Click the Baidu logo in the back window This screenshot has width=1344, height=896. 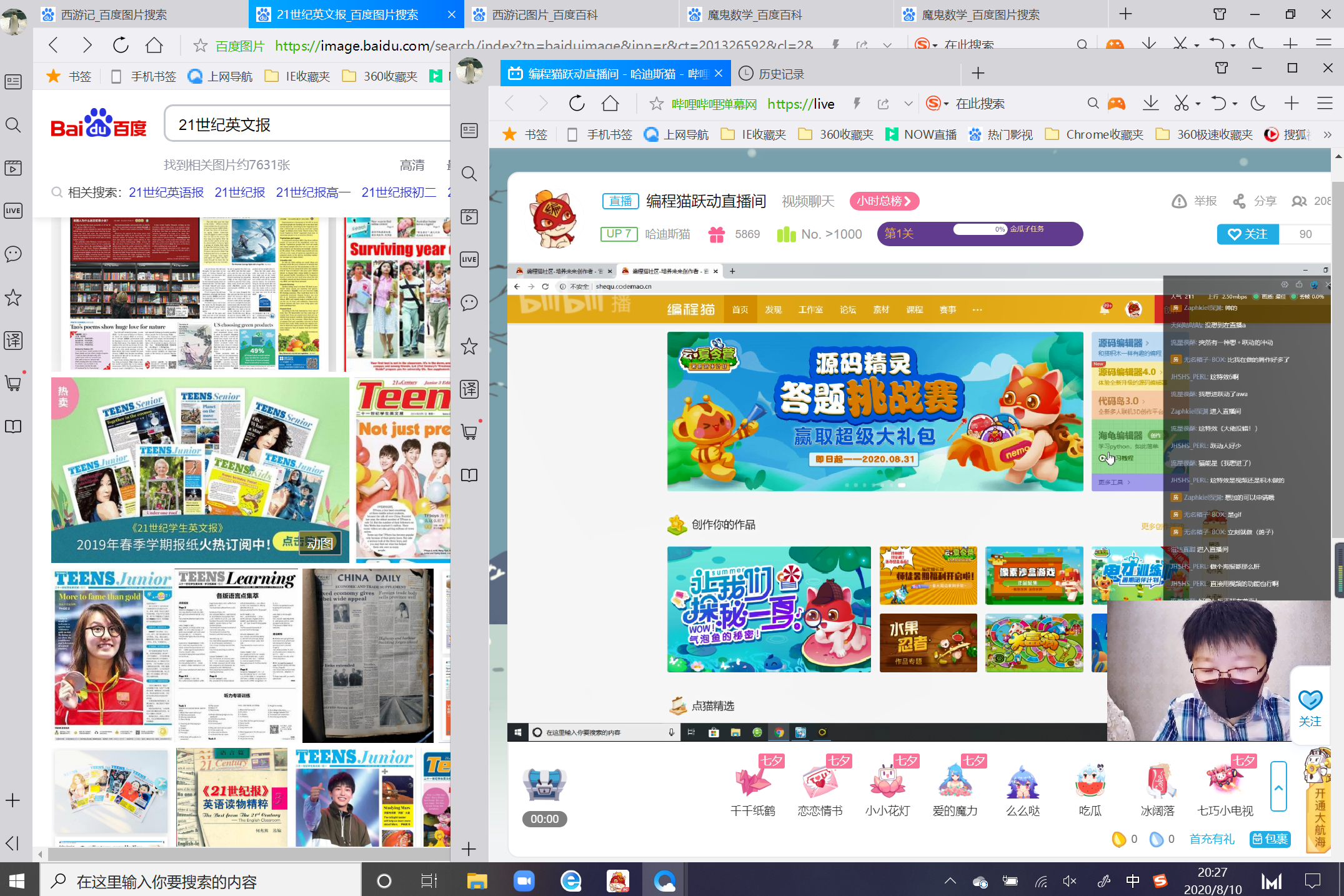tap(99, 124)
